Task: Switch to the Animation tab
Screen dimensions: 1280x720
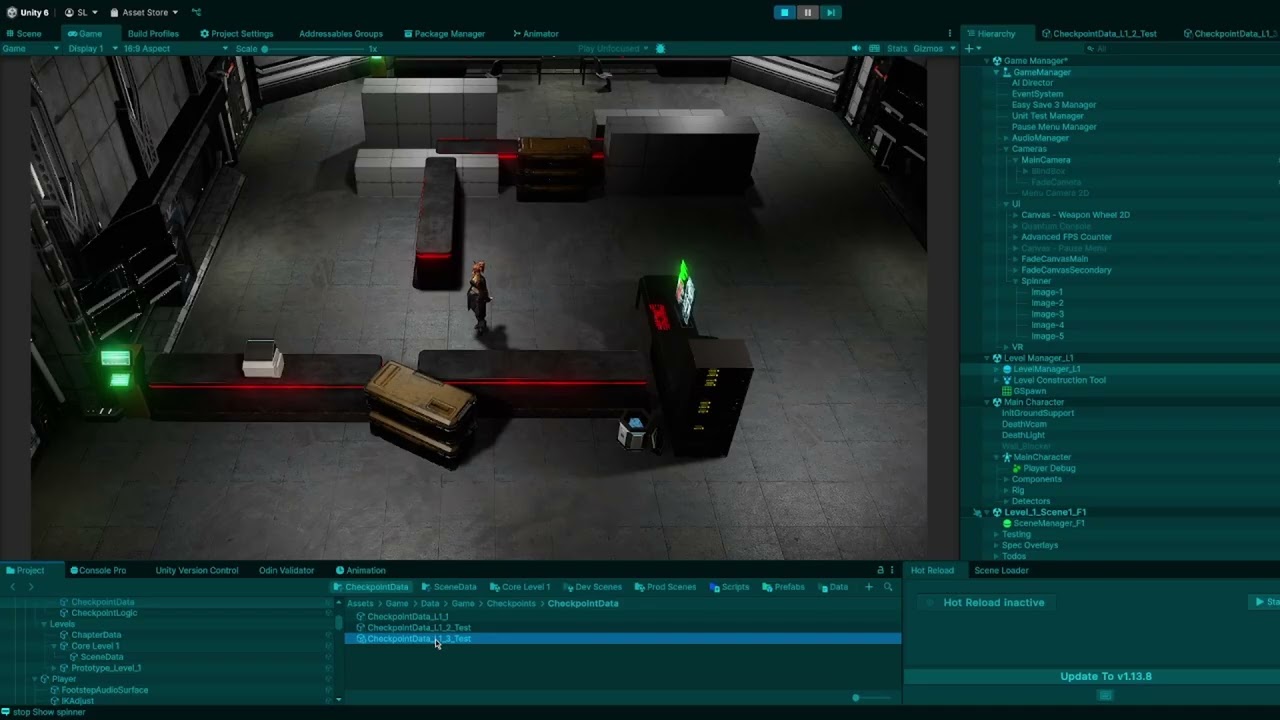Action: pyautogui.click(x=360, y=570)
